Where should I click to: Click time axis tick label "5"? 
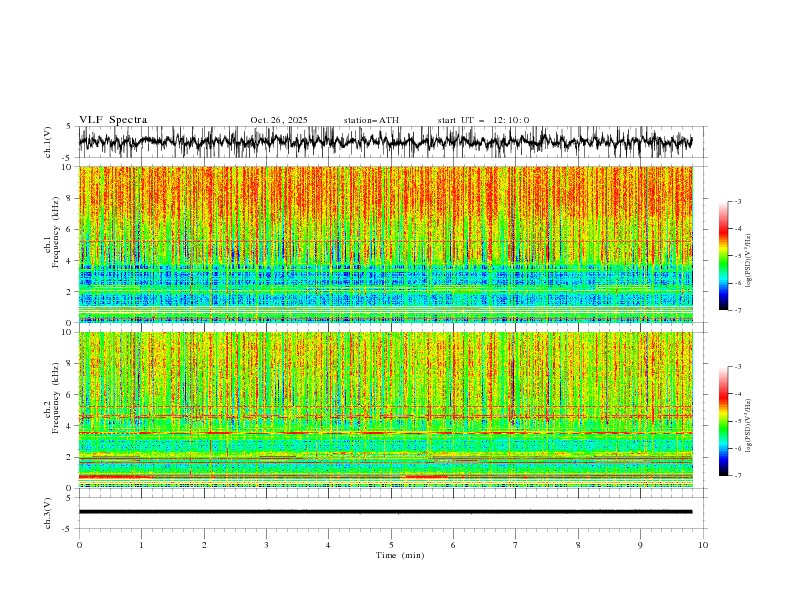391,545
